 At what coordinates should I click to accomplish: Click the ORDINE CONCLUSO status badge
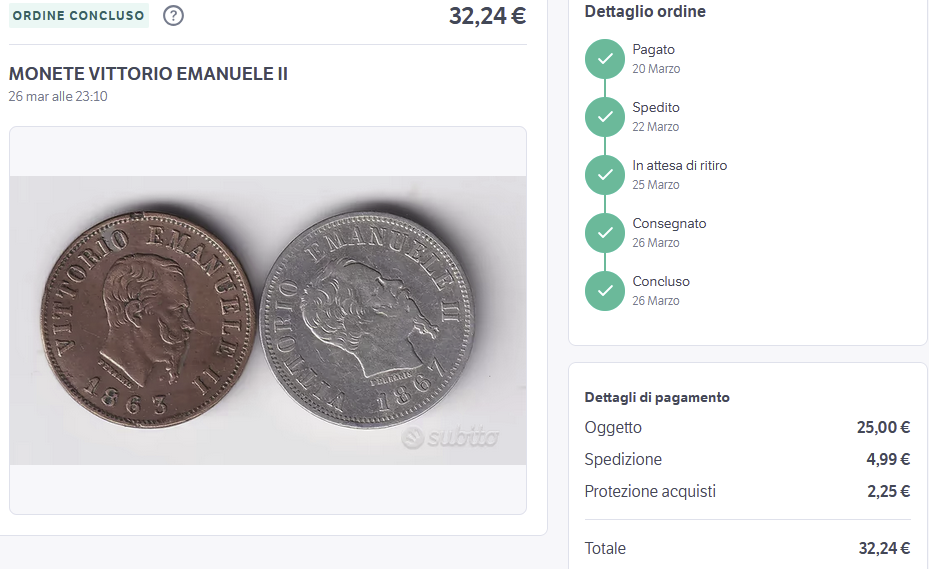pyautogui.click(x=79, y=16)
